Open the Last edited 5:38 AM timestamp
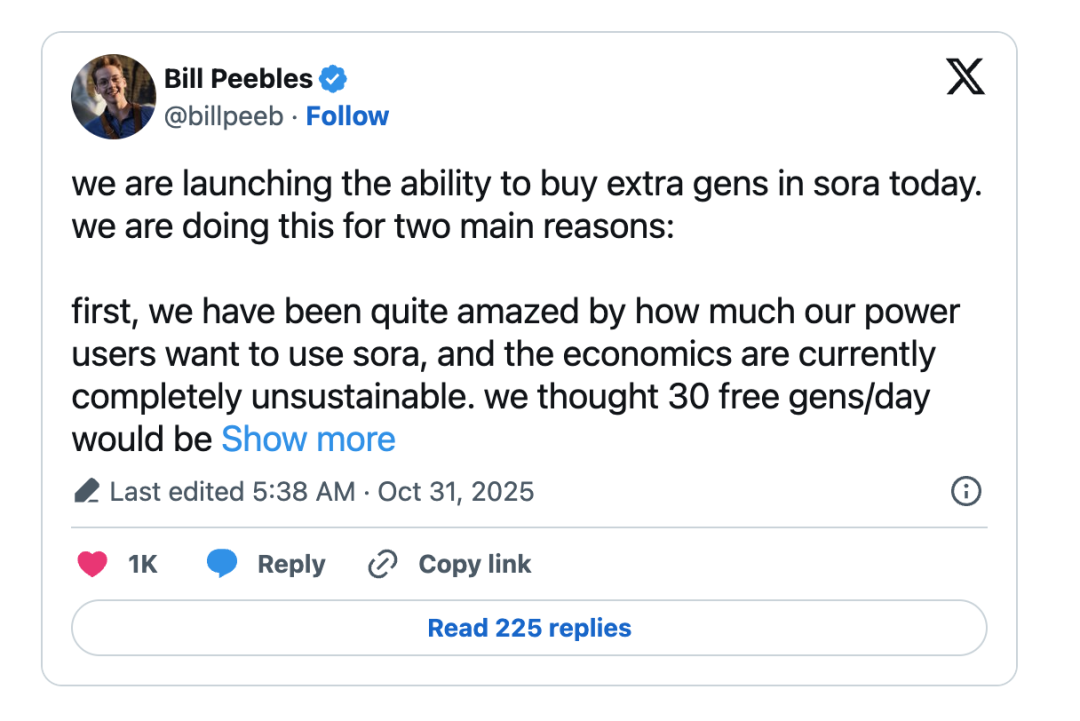The width and height of the screenshot is (1080, 721). (x=232, y=492)
